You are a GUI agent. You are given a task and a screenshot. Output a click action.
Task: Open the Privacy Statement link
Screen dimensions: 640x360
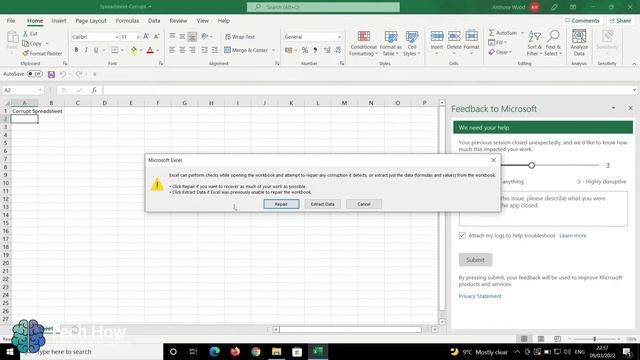[x=480, y=296]
